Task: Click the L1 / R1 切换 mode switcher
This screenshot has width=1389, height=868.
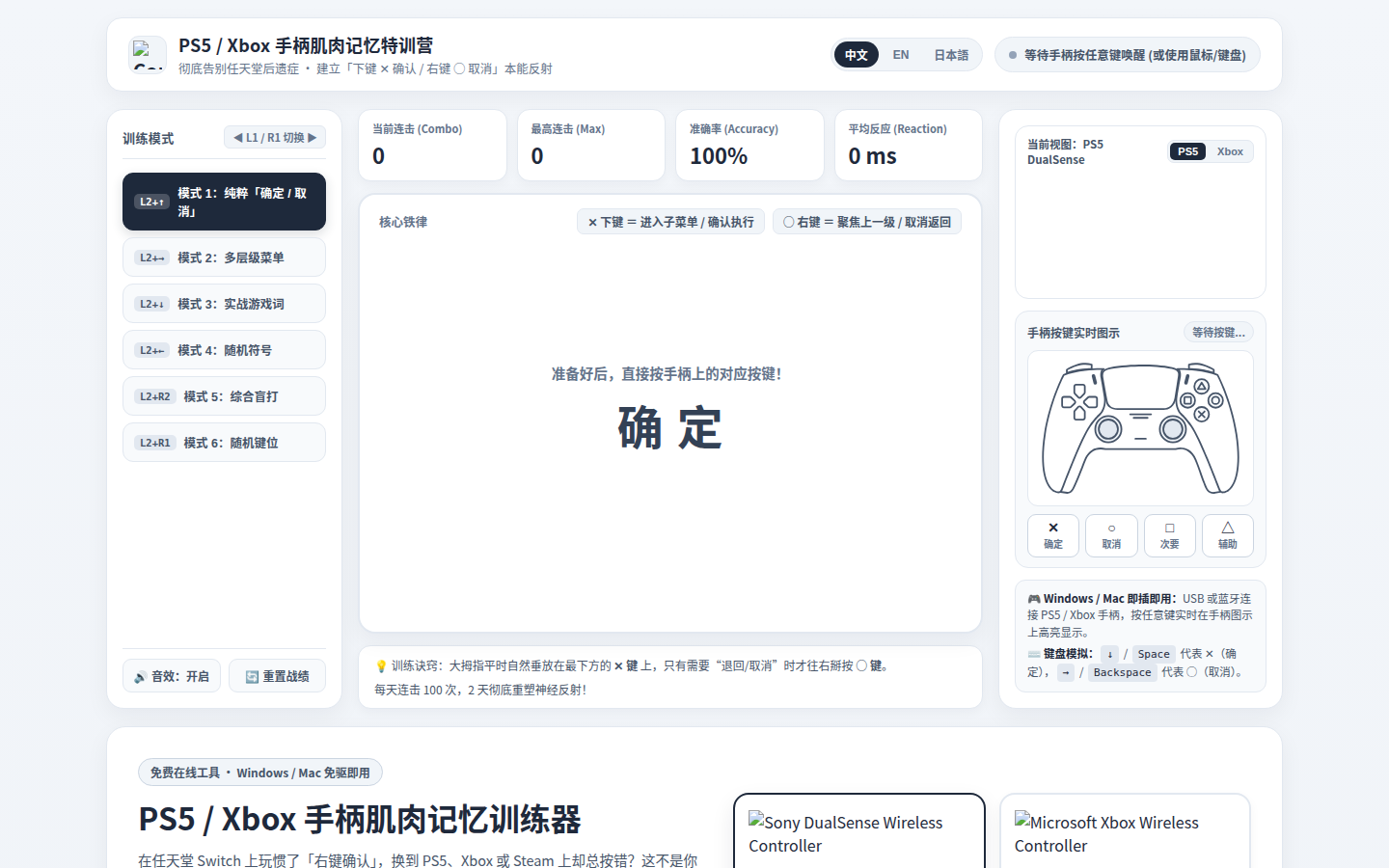Action: [x=275, y=138]
